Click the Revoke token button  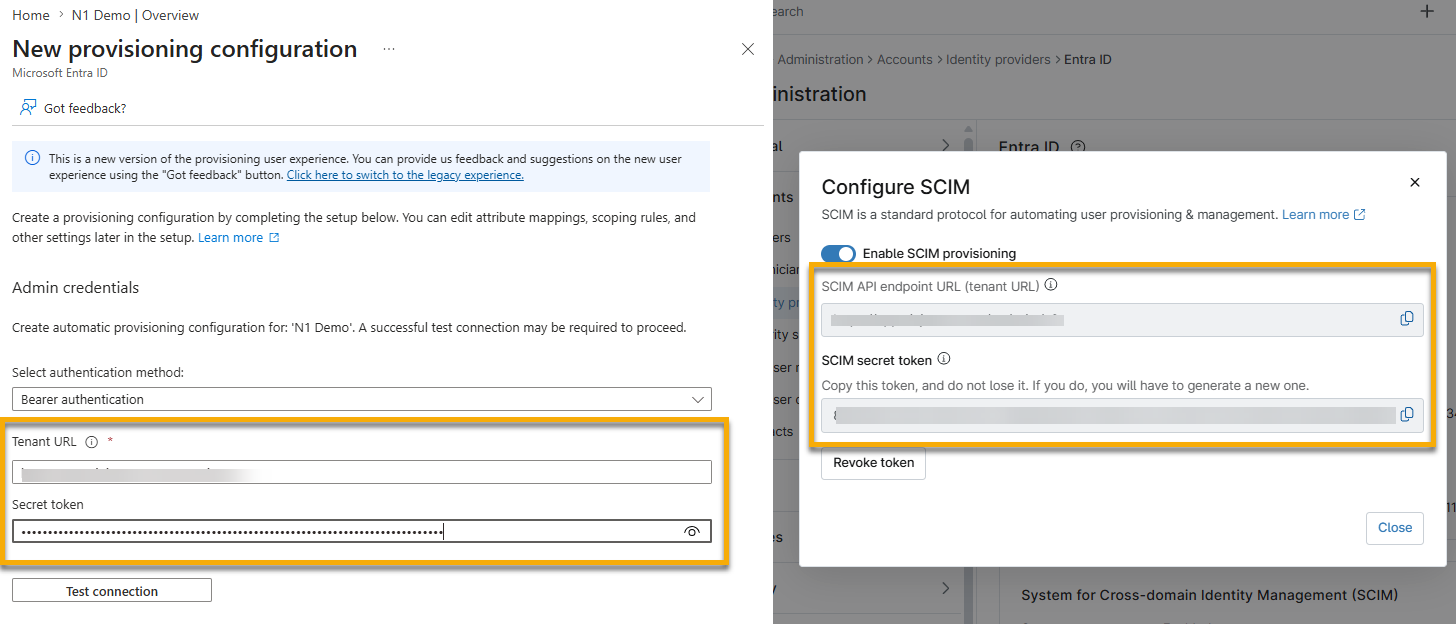(873, 463)
